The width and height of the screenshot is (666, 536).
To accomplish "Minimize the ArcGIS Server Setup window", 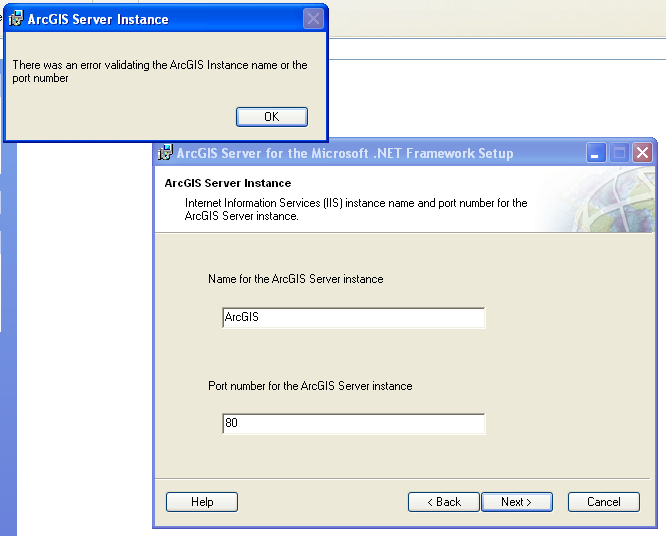I will (596, 152).
